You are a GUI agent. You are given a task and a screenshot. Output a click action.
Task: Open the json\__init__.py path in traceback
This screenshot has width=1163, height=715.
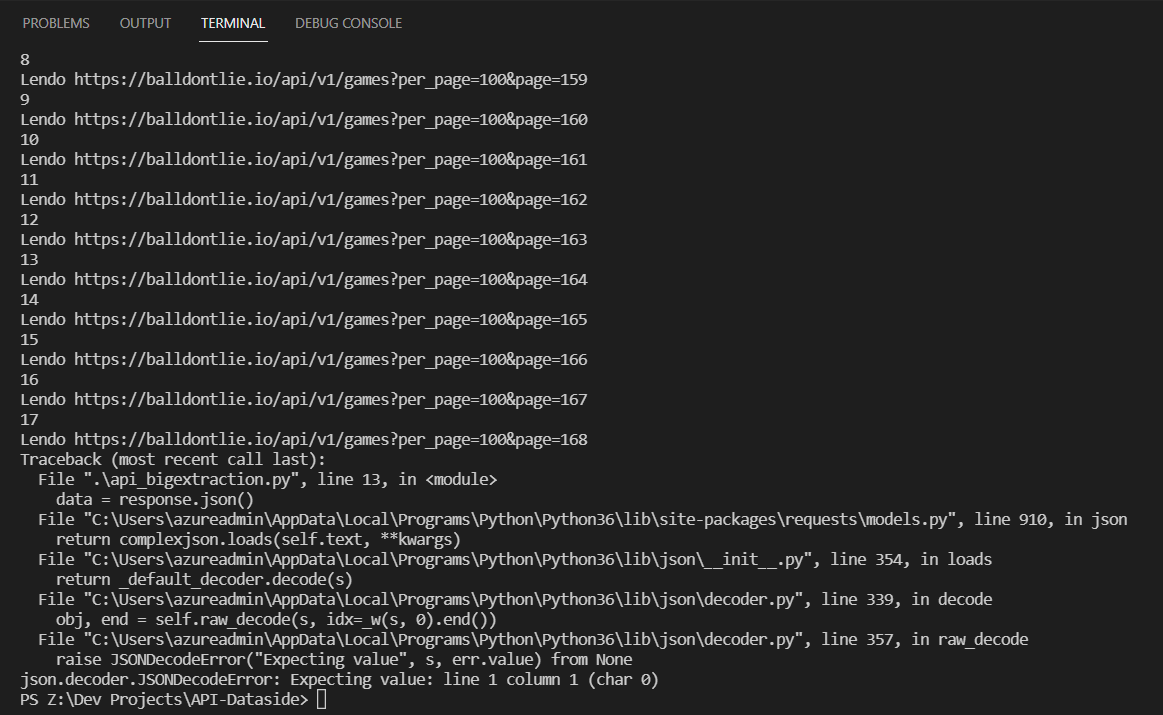point(447,560)
